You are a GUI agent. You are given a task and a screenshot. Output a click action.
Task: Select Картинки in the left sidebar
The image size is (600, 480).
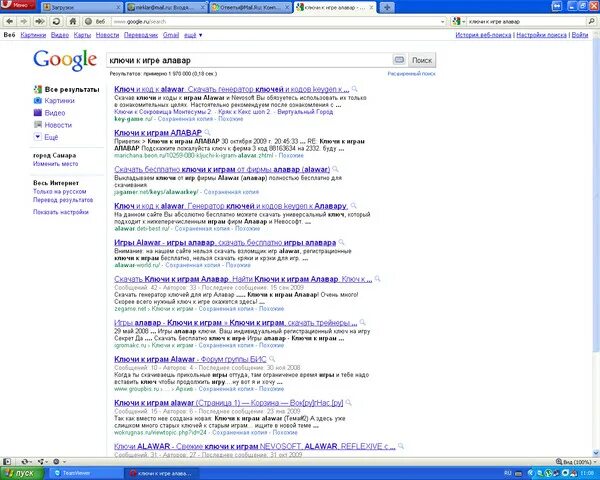pyautogui.click(x=54, y=101)
